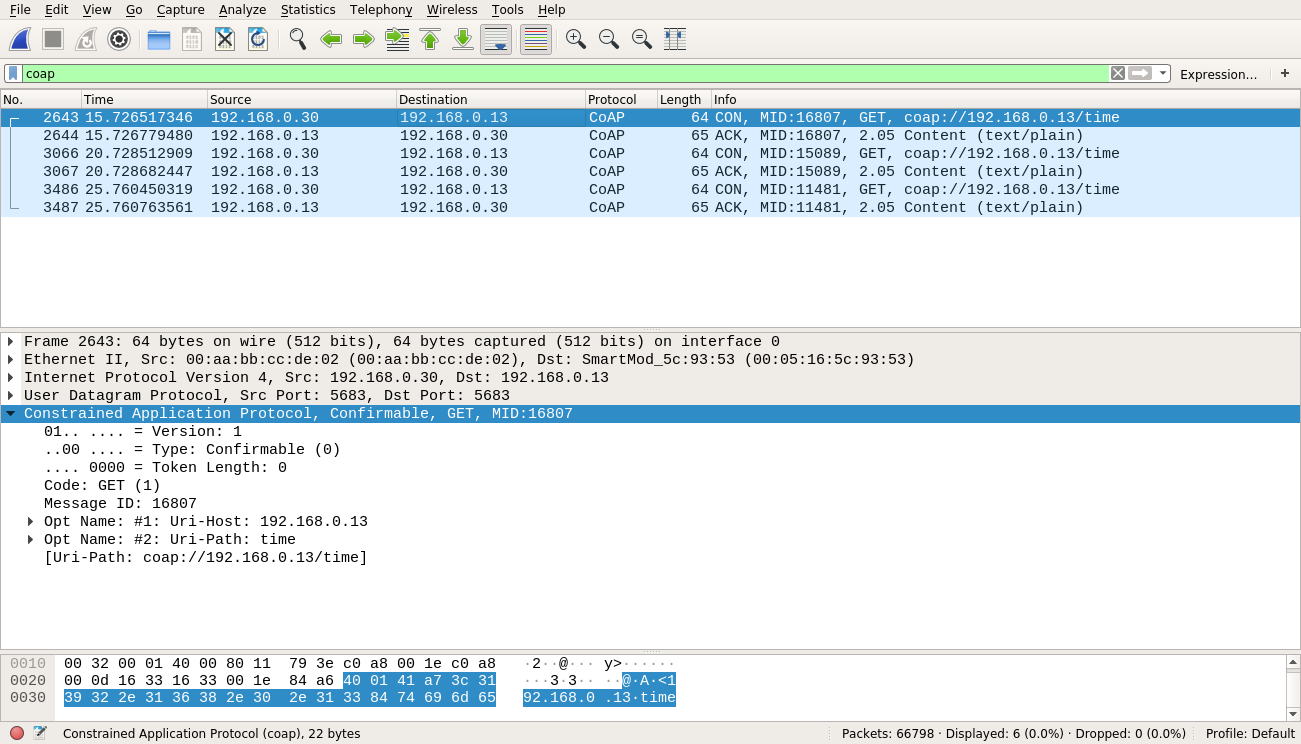Screen dimensions: 1301x744
Task: Expand User Datagram Protocol section
Action: [11, 396]
